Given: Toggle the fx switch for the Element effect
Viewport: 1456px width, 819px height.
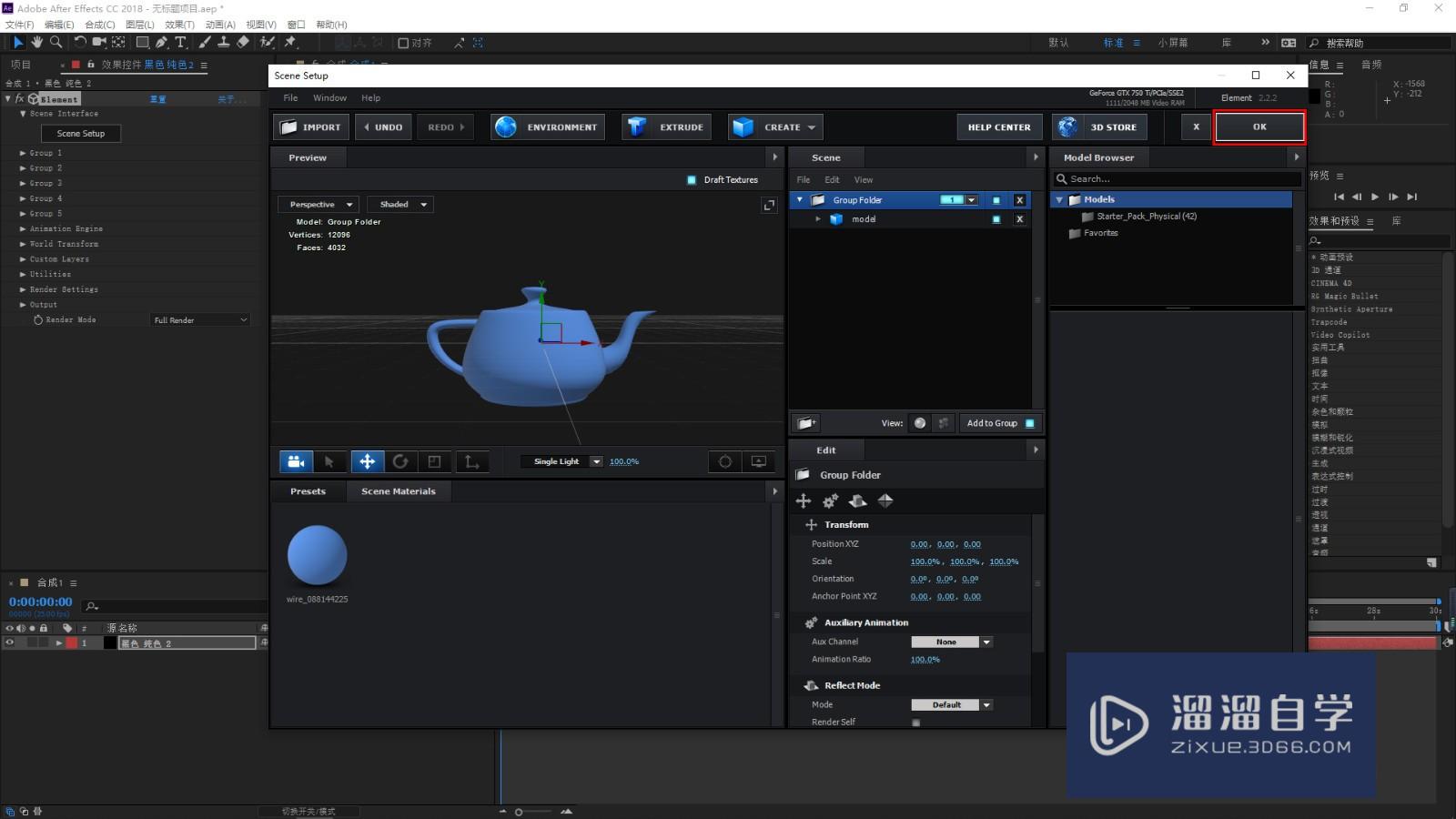Looking at the screenshot, I should [19, 98].
